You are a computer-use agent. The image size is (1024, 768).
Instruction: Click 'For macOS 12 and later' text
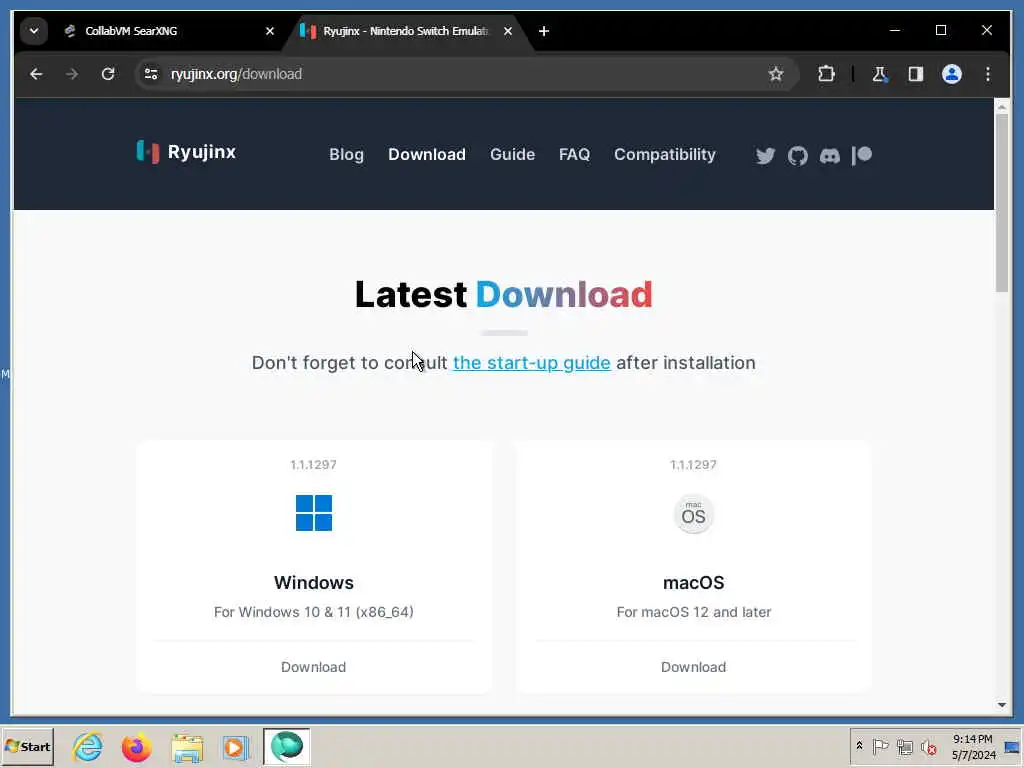[694, 612]
